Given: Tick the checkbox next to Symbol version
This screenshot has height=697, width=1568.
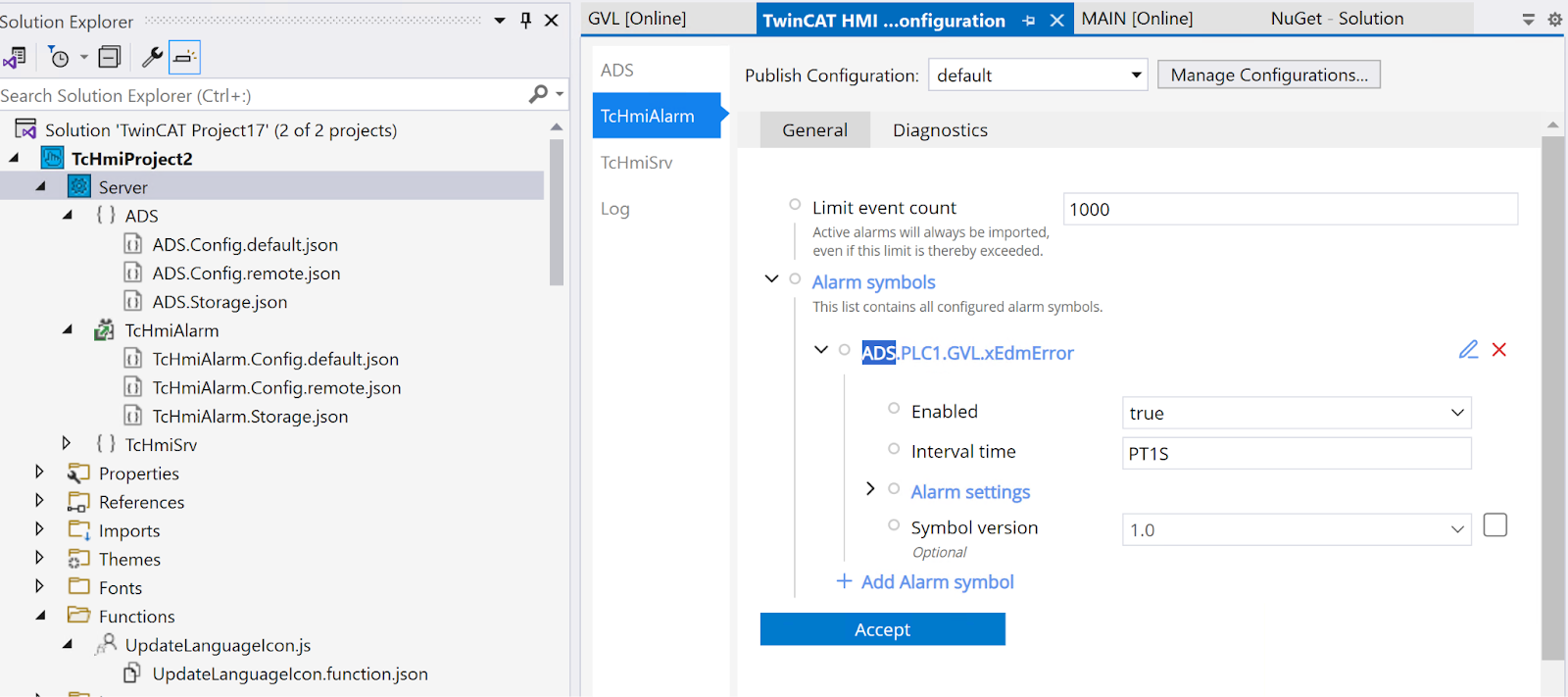Looking at the screenshot, I should coord(1495,525).
